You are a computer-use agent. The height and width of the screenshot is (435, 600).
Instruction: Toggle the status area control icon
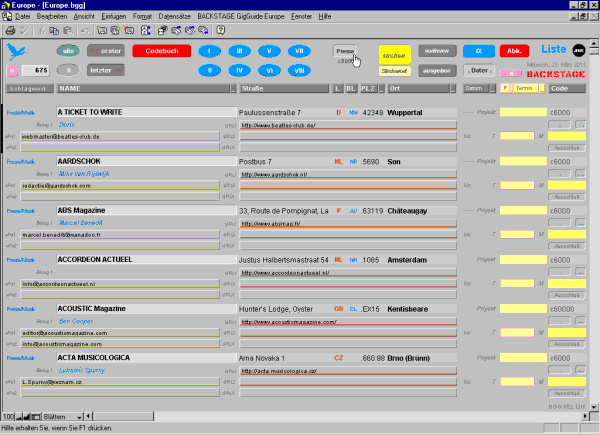pos(36,416)
